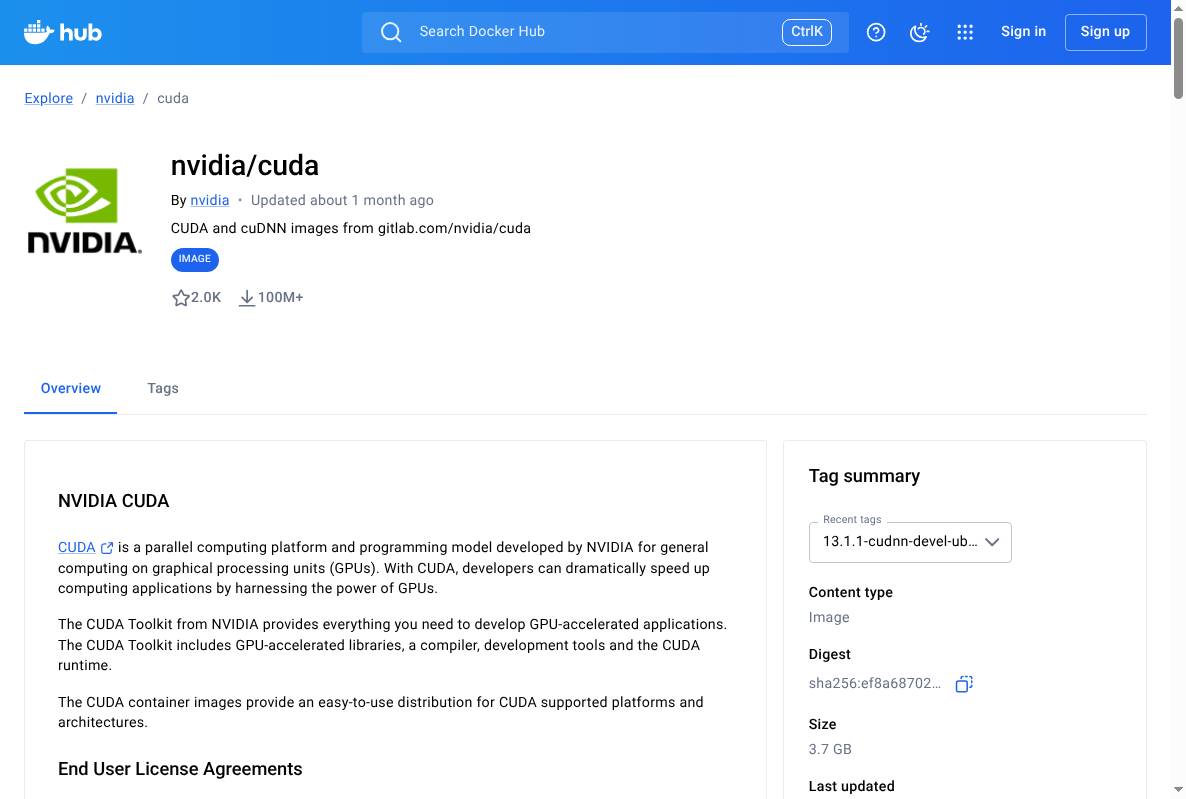
Task: Click the page vertical scrollbar
Action: (1178, 400)
